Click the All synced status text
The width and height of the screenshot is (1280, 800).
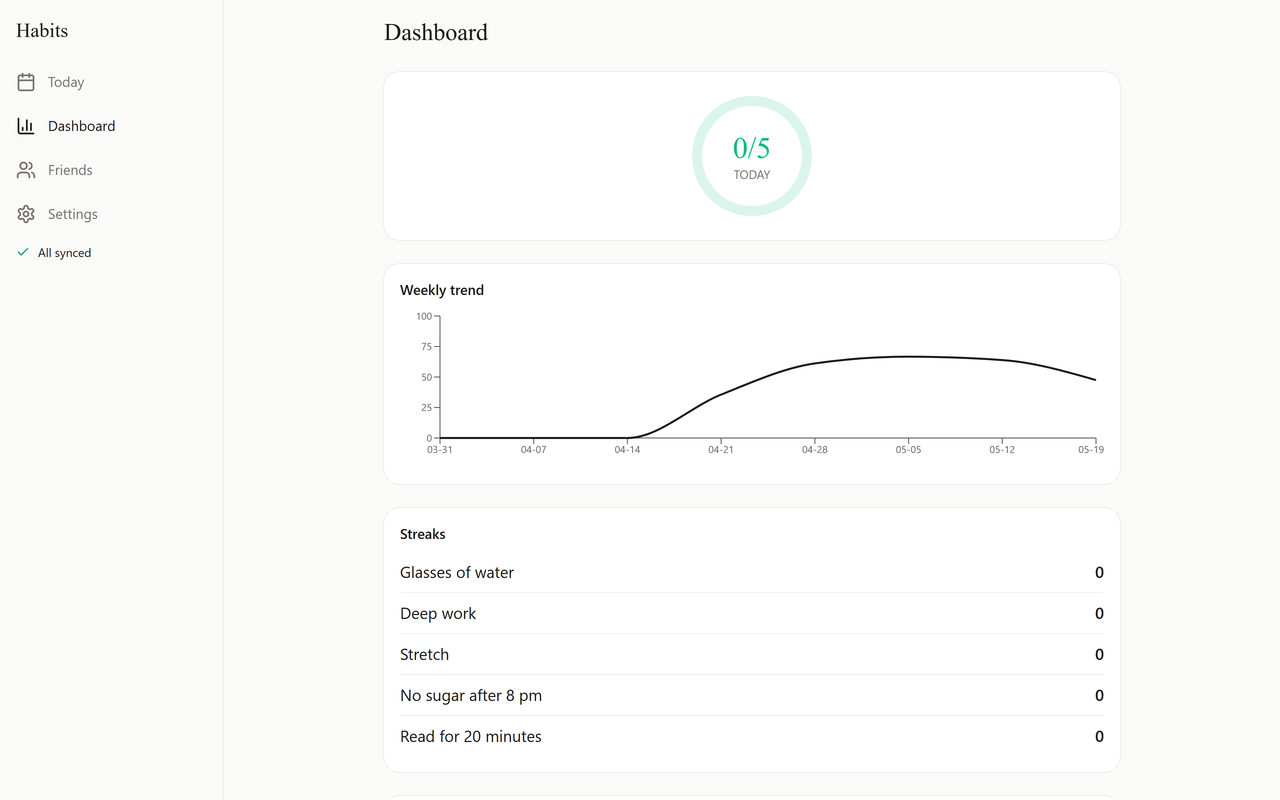click(65, 253)
